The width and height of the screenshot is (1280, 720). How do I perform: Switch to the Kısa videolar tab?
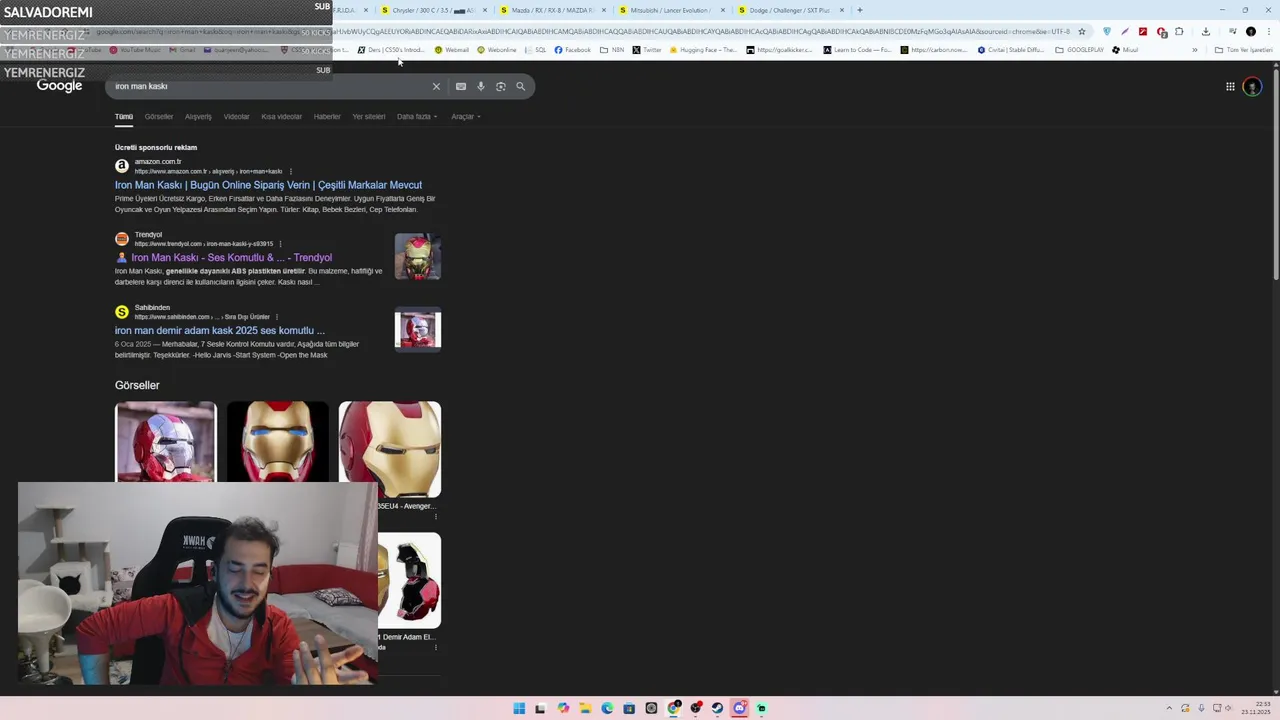[282, 116]
